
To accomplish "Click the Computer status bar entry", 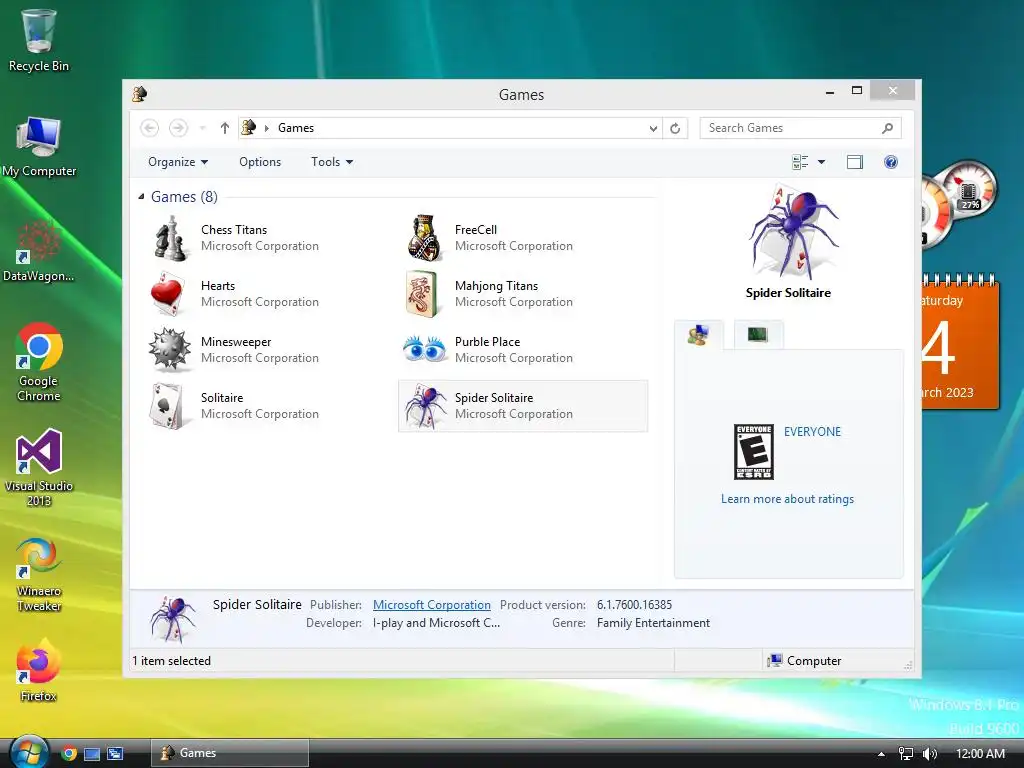I will (x=804, y=661).
